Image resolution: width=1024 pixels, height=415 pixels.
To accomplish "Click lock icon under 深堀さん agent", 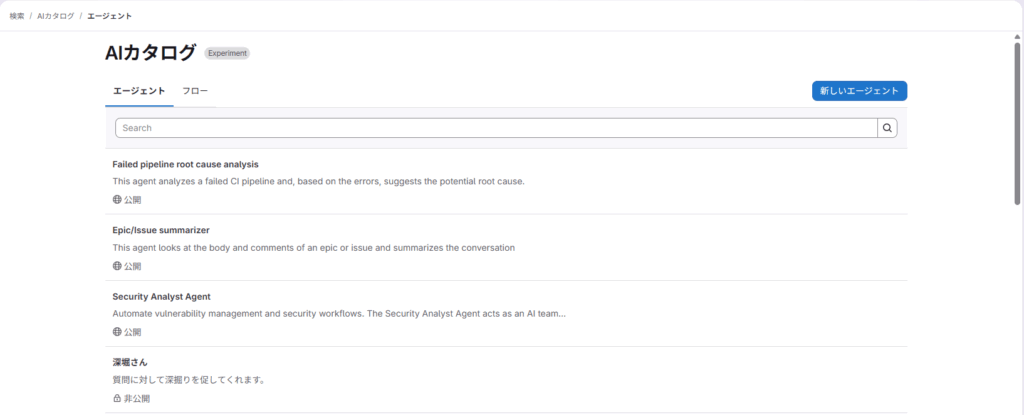I will tap(117, 398).
